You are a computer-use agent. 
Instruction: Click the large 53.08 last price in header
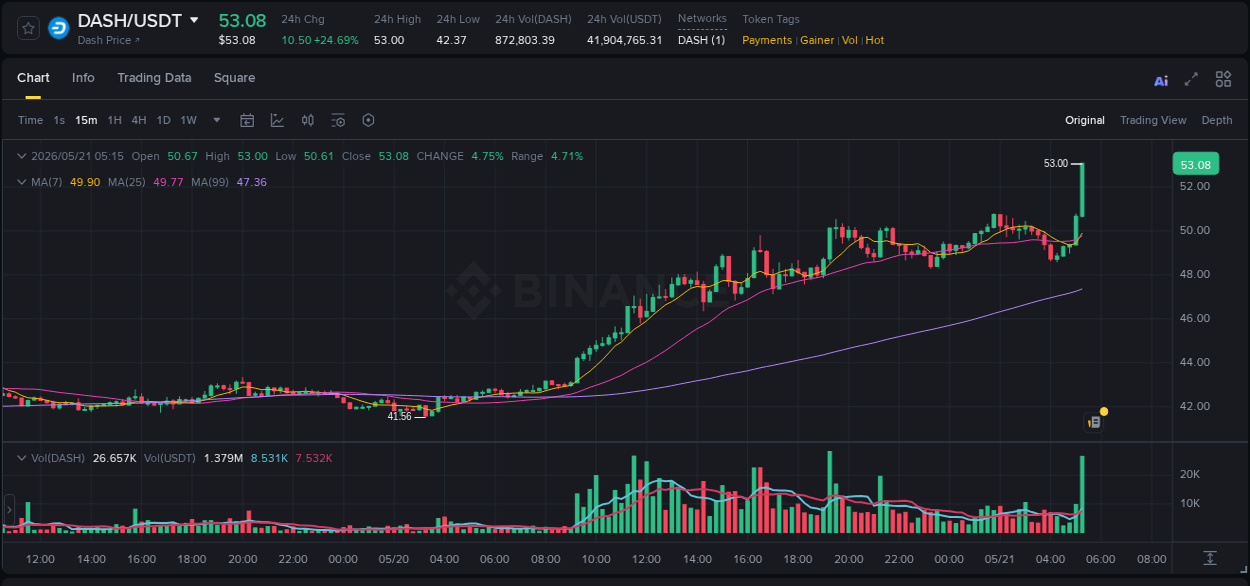(x=242, y=20)
